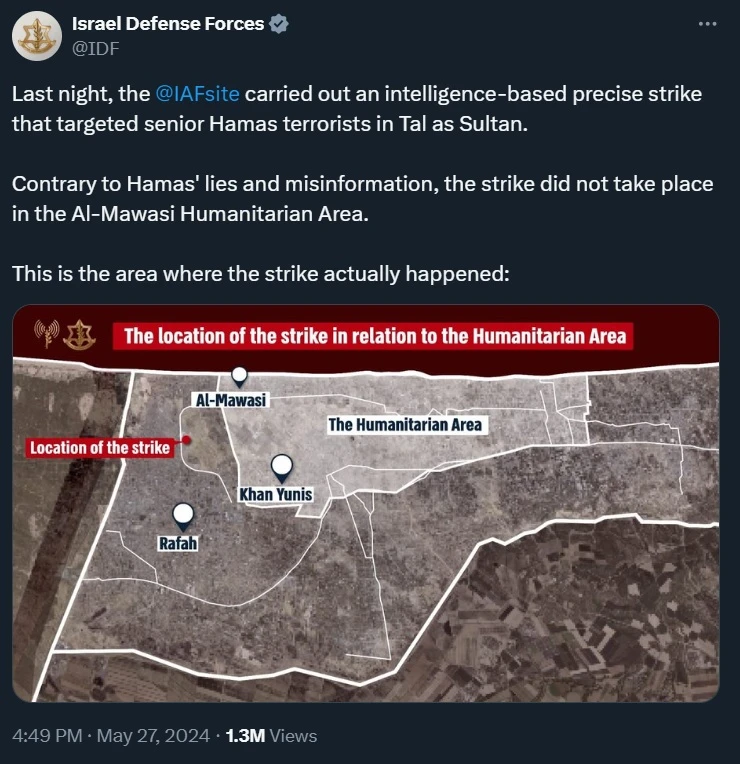
Task: Open the three-dot more options menu
Action: pyautogui.click(x=707, y=24)
